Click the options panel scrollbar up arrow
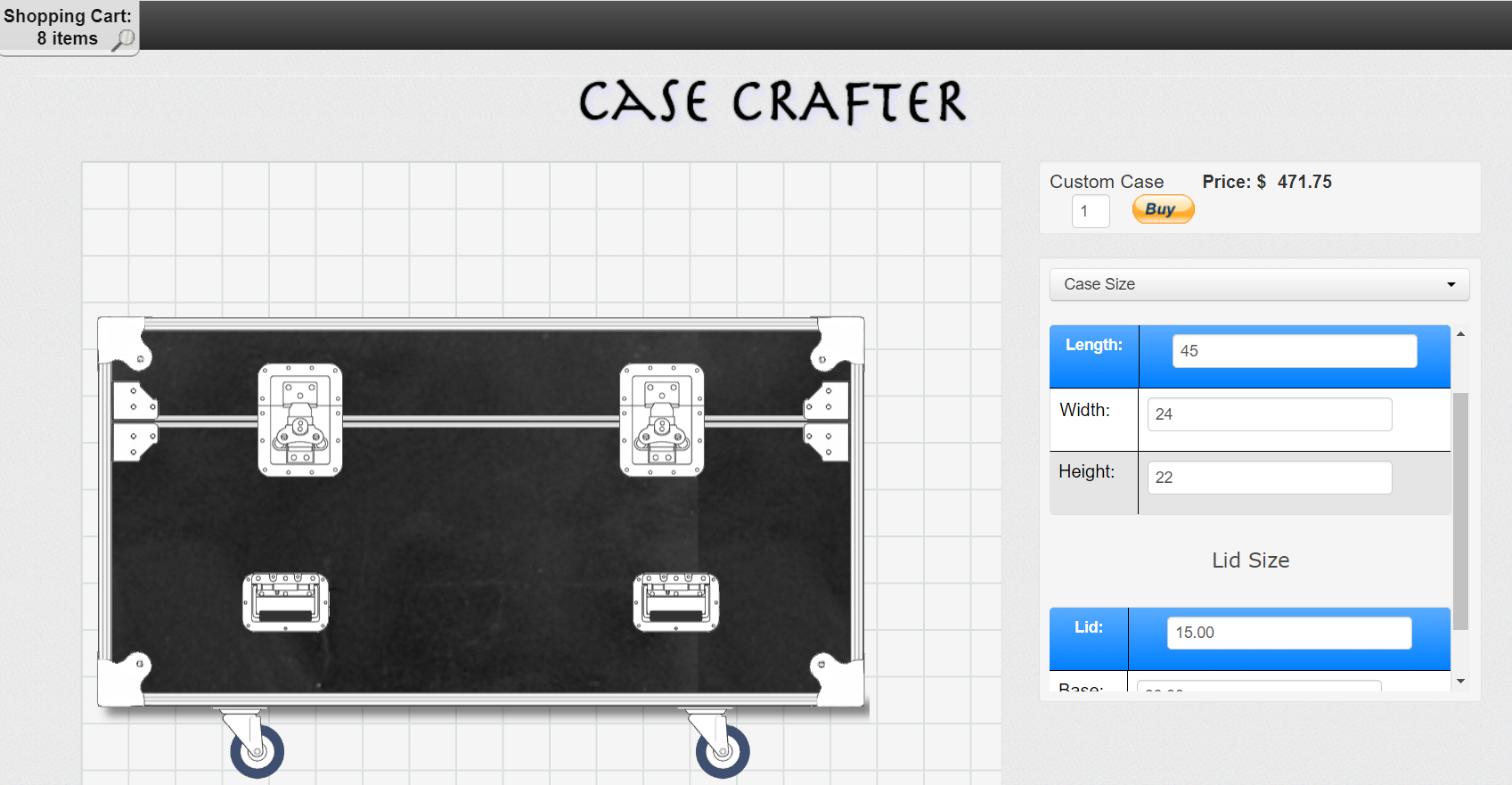Viewport: 1512px width, 785px height. (x=1460, y=334)
